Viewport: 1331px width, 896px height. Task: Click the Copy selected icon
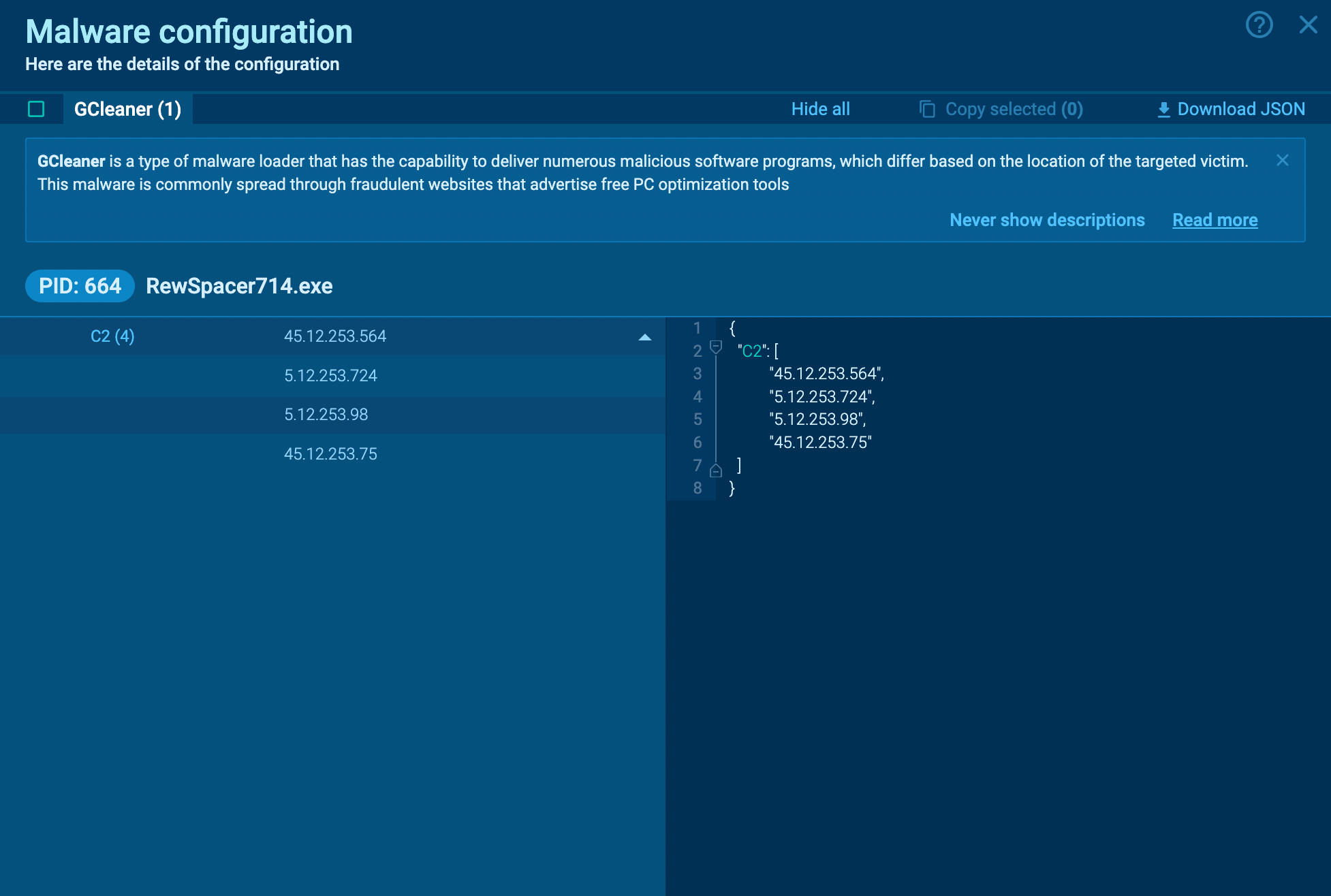[x=927, y=109]
